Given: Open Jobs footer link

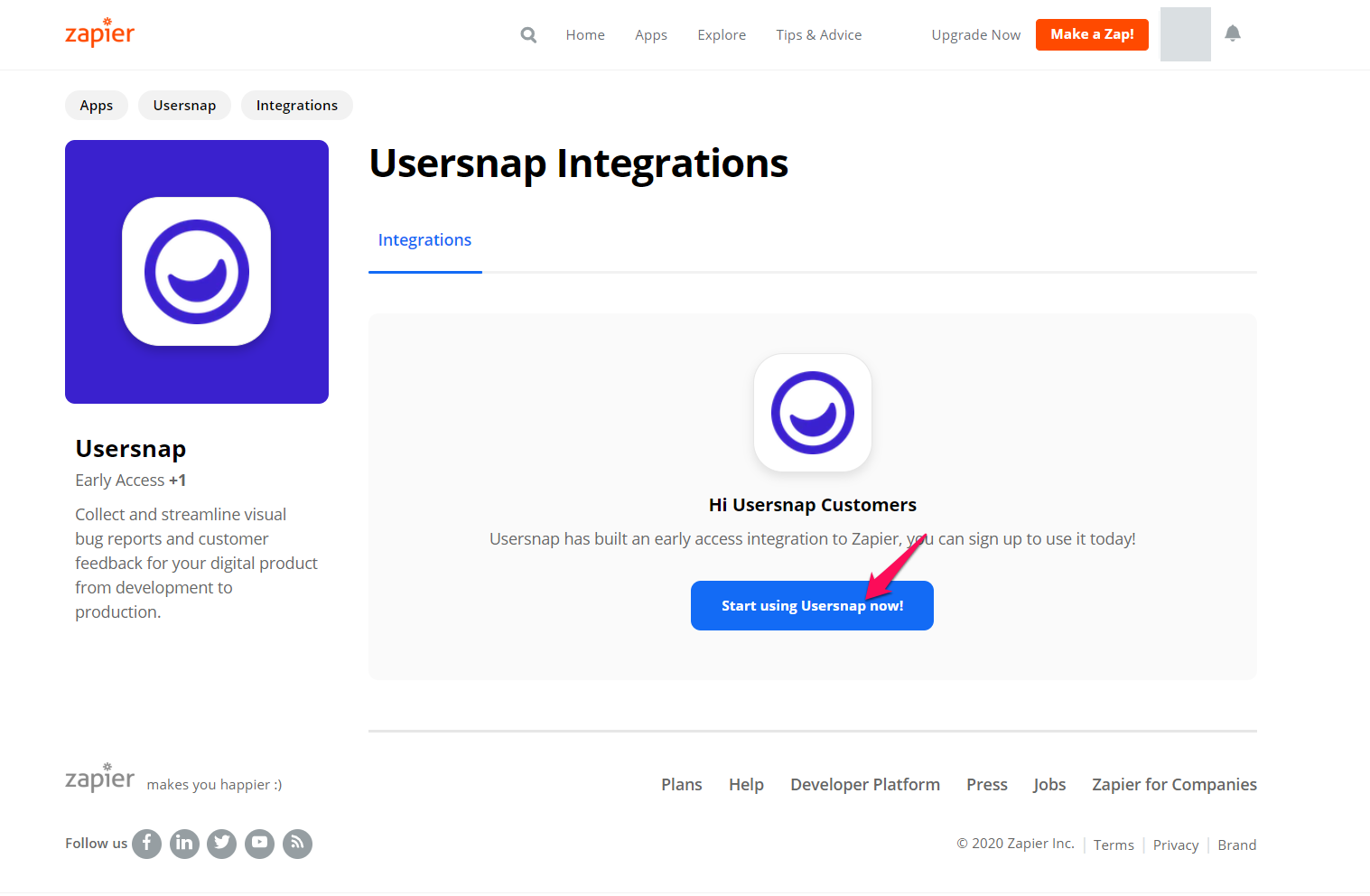Looking at the screenshot, I should coord(1049,785).
